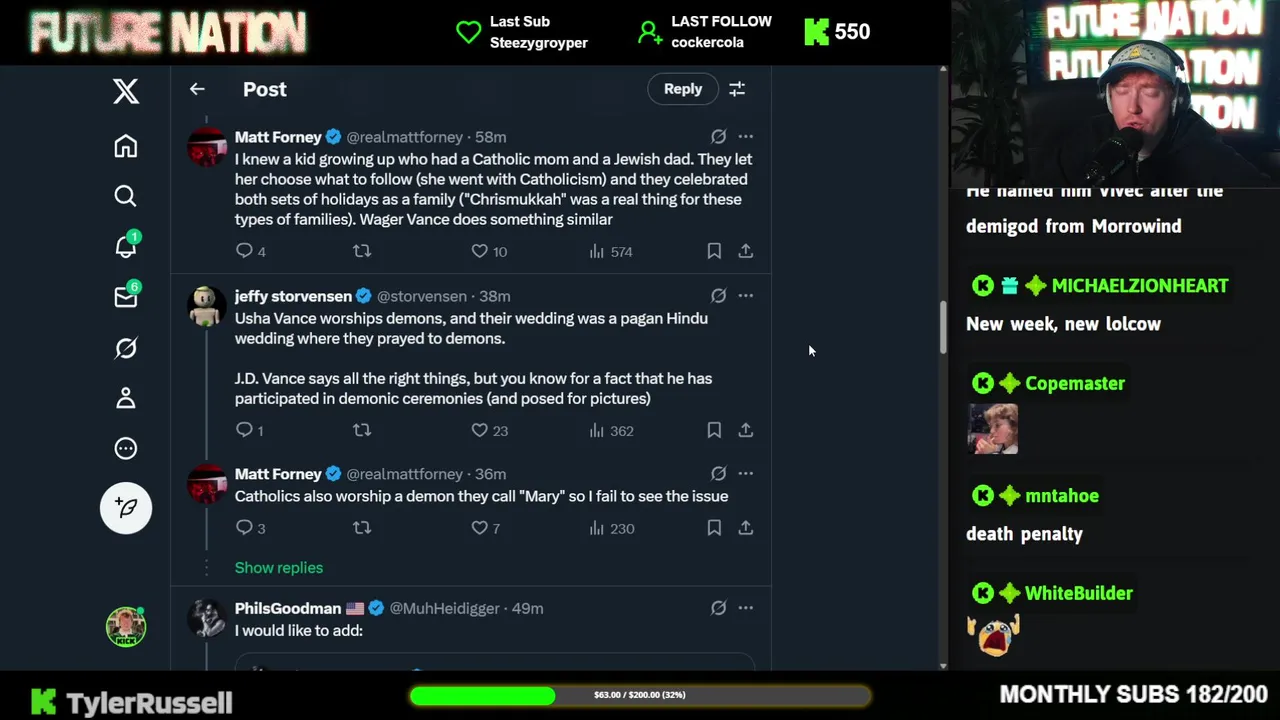Screen dimensions: 1280x720
Task: Click the compose post feather button
Action: point(126,507)
